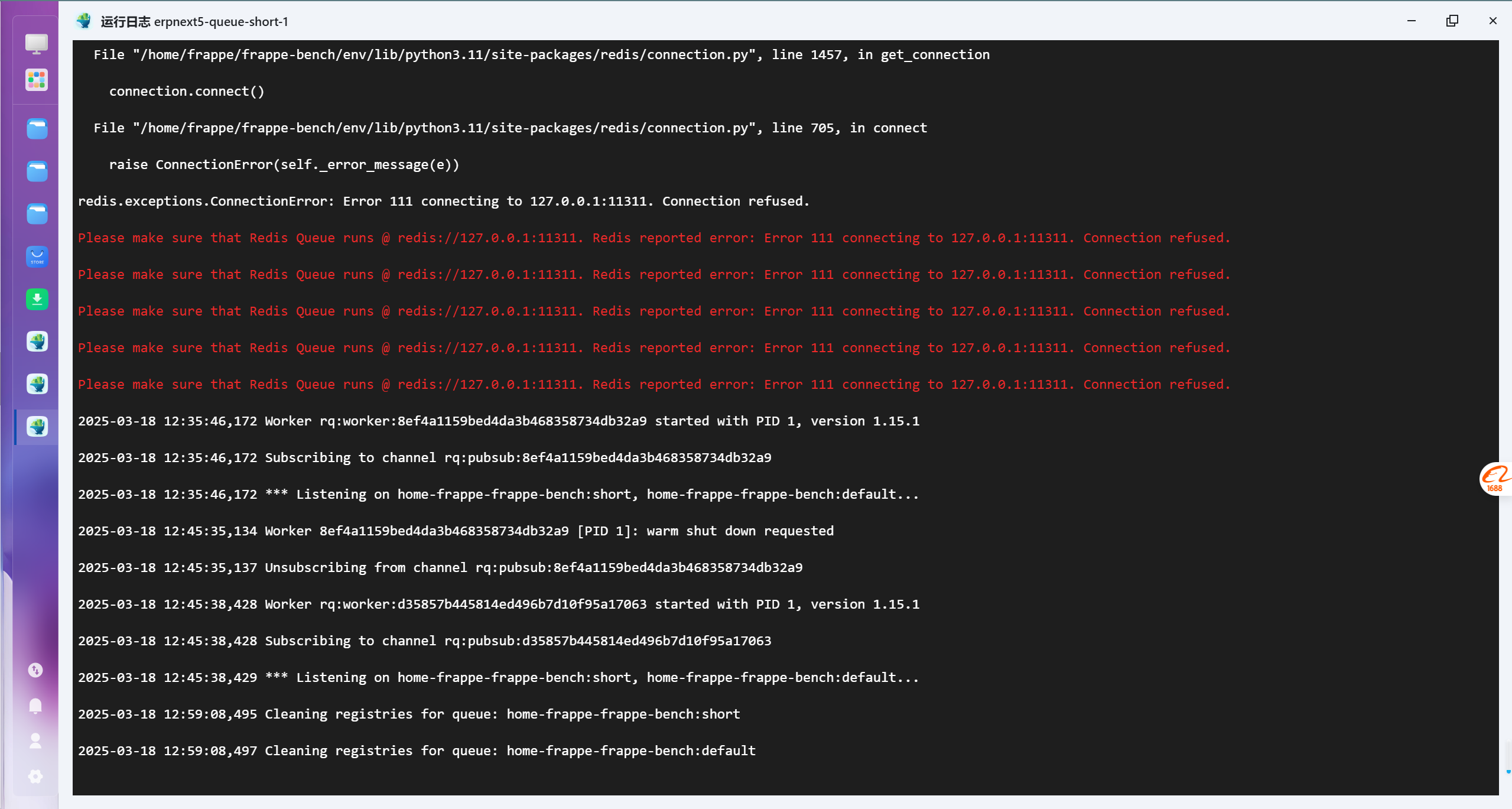Click the 12:45:38 Worker started log line

pos(499,604)
